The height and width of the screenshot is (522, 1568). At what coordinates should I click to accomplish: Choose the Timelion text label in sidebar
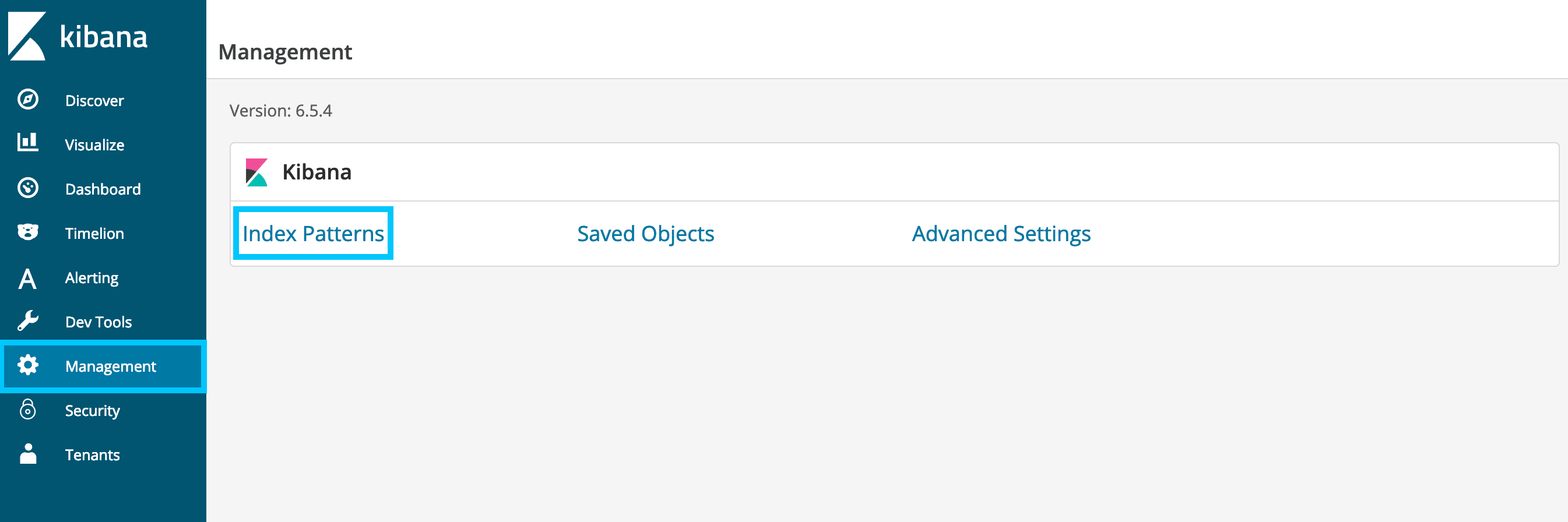click(94, 234)
